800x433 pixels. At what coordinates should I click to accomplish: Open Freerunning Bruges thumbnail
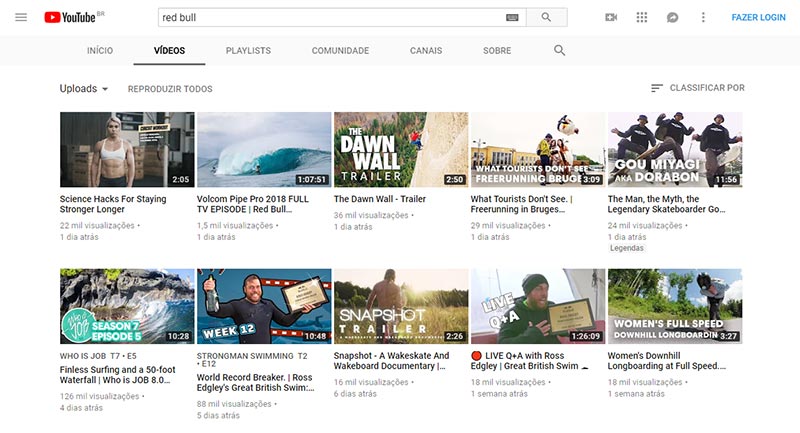(x=538, y=150)
